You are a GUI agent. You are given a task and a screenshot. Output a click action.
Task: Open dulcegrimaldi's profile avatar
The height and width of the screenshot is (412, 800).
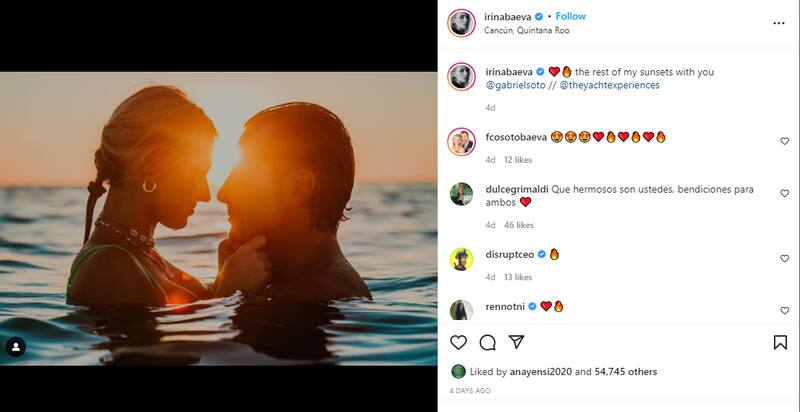pyautogui.click(x=460, y=194)
